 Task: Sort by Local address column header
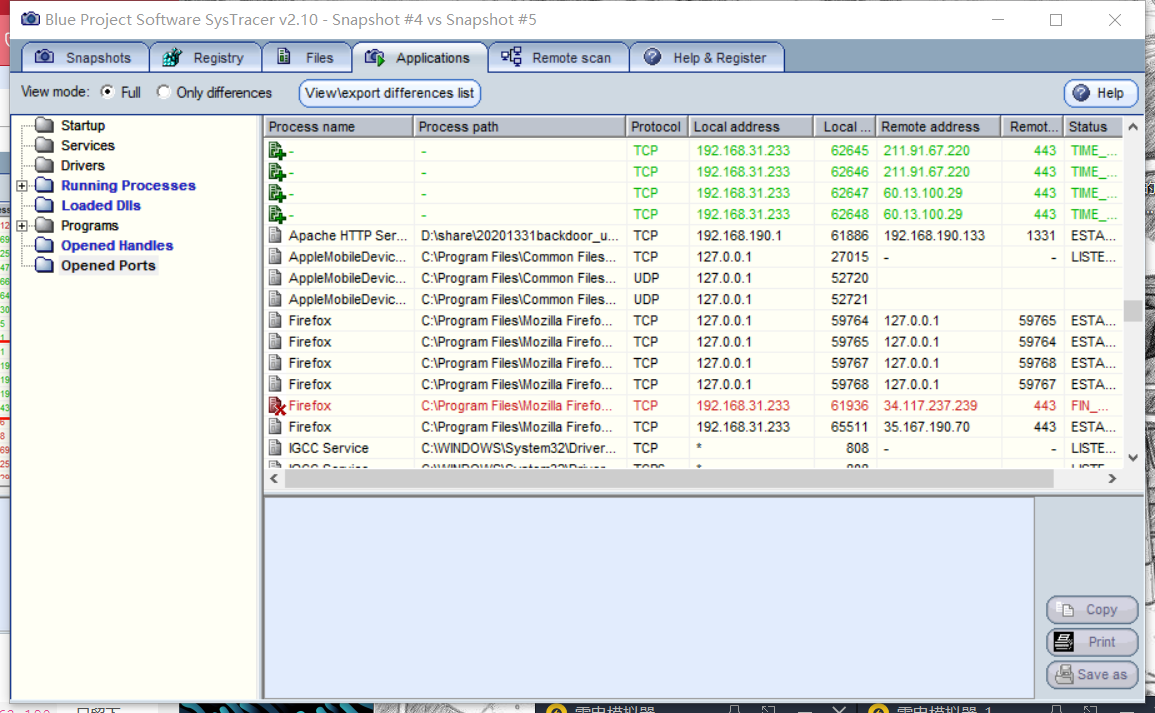coord(751,127)
